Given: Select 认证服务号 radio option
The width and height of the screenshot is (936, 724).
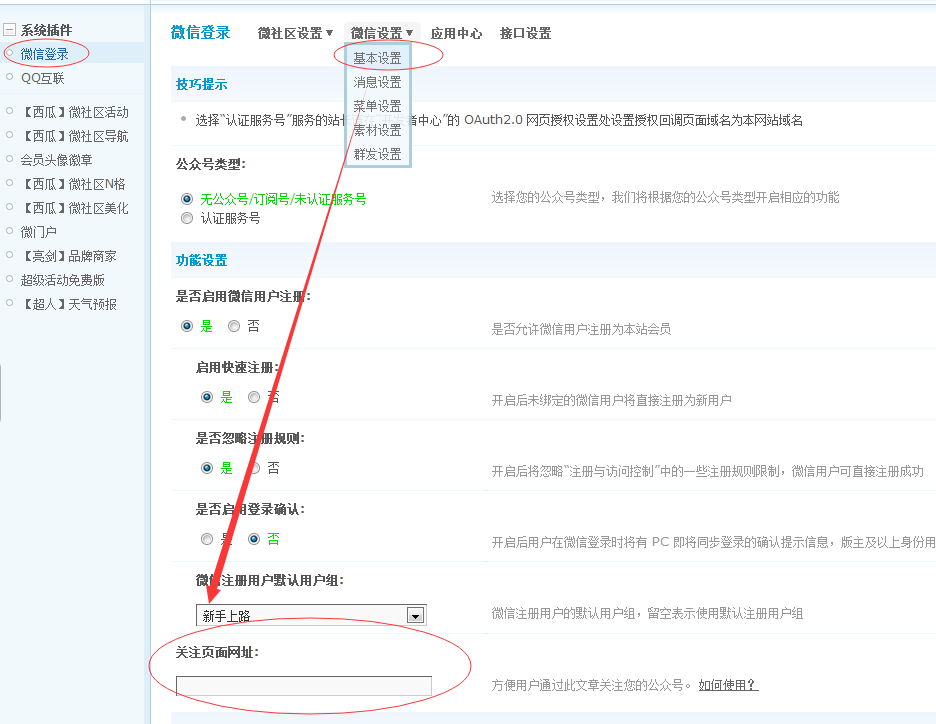Looking at the screenshot, I should coord(187,218).
